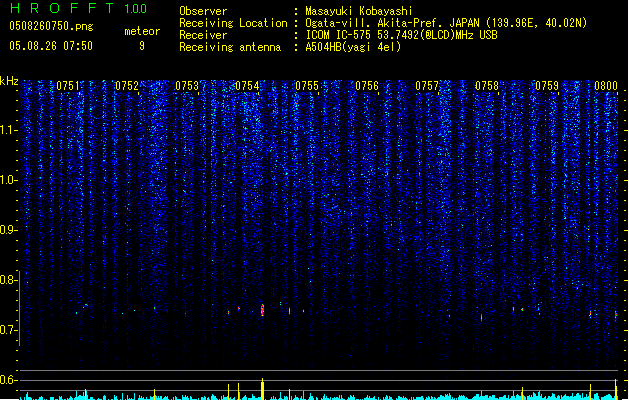Click the 0.7 kHz axis label
The width and height of the screenshot is (629, 400).
(x=8, y=330)
